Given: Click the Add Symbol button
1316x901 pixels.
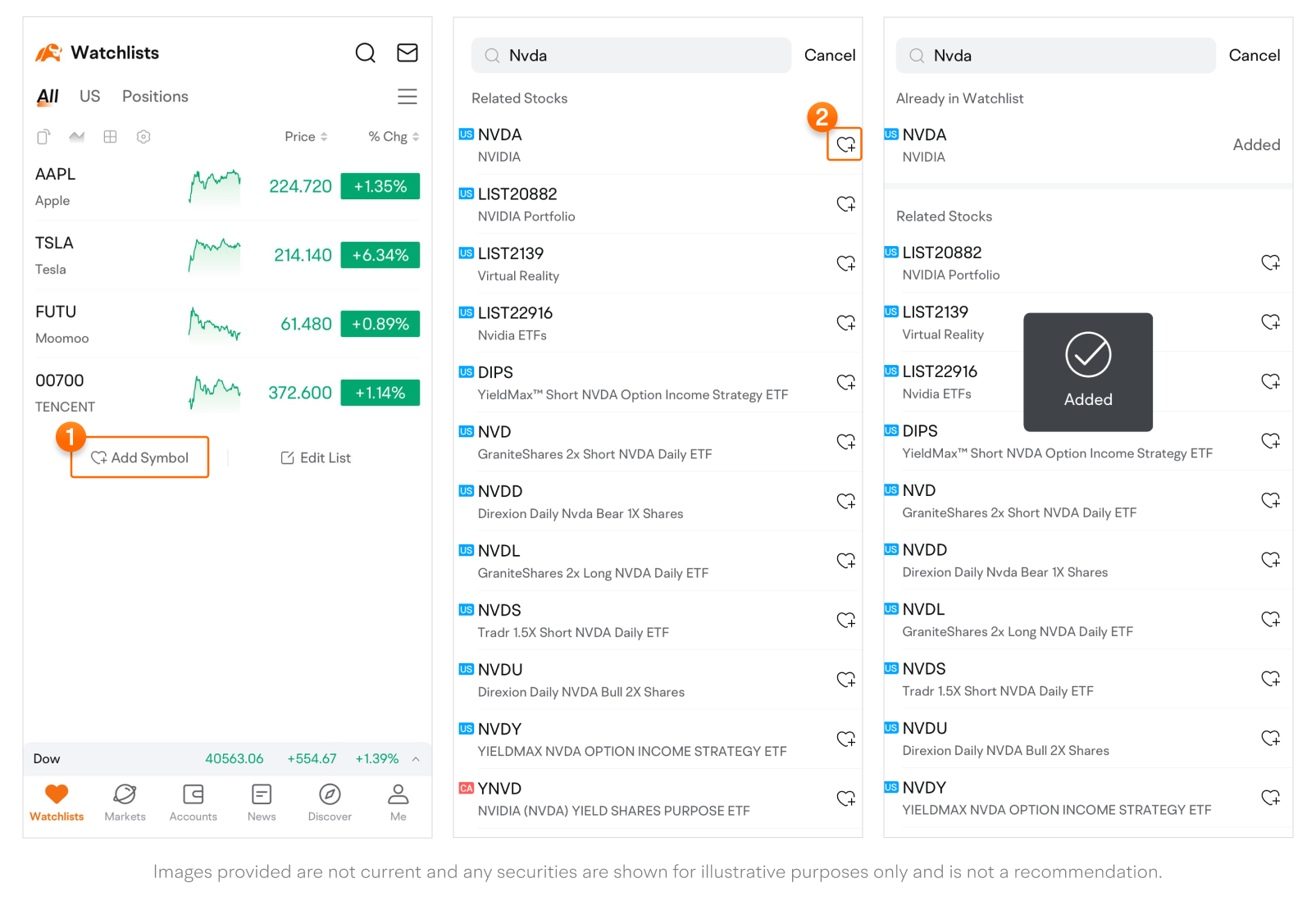Looking at the screenshot, I should tap(140, 457).
